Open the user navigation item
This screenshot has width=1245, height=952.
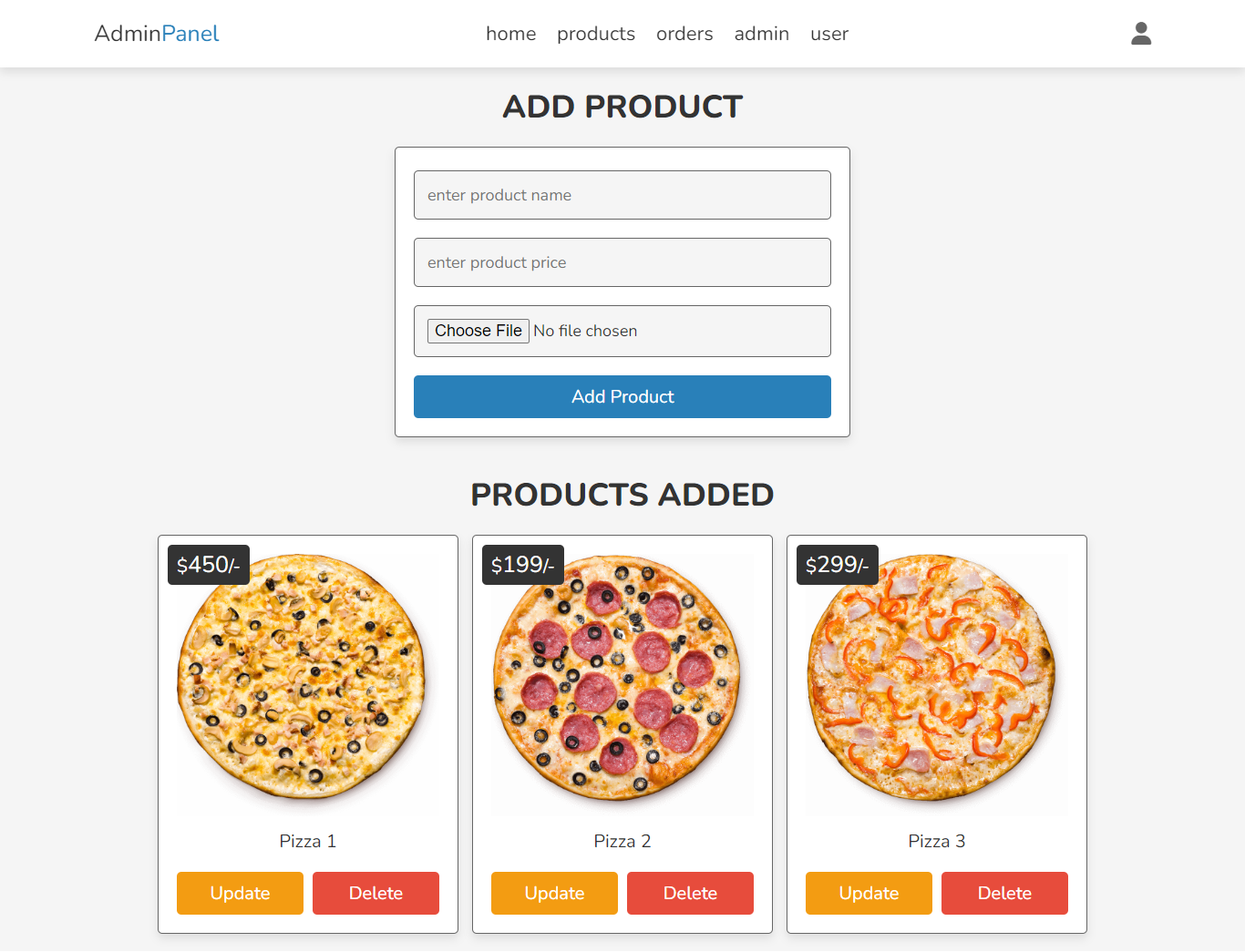point(828,34)
